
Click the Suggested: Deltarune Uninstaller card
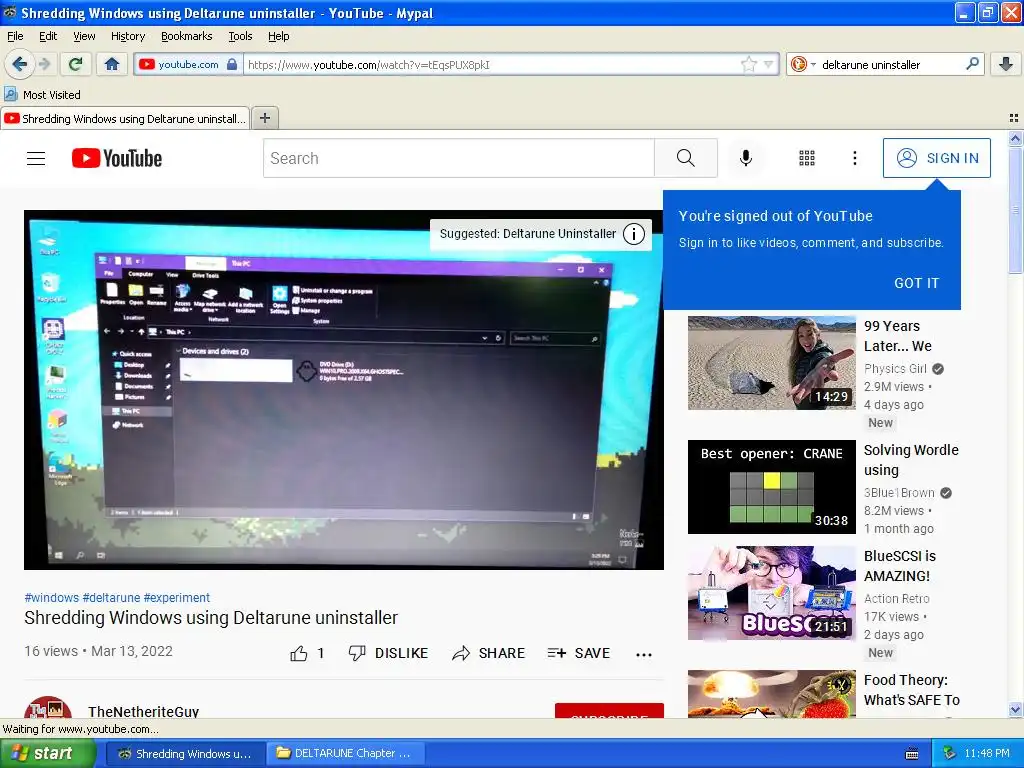click(541, 234)
